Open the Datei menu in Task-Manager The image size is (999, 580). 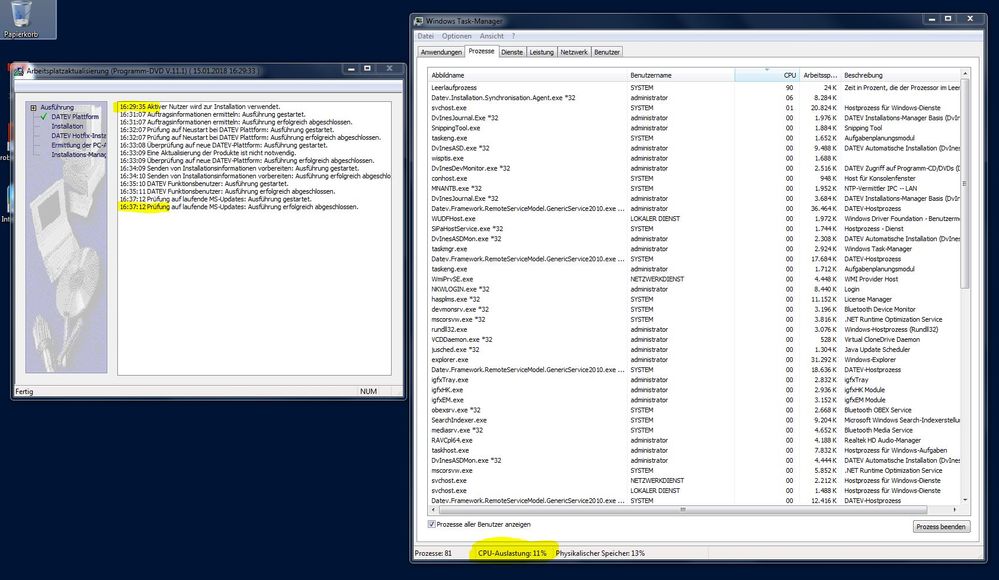pos(425,36)
